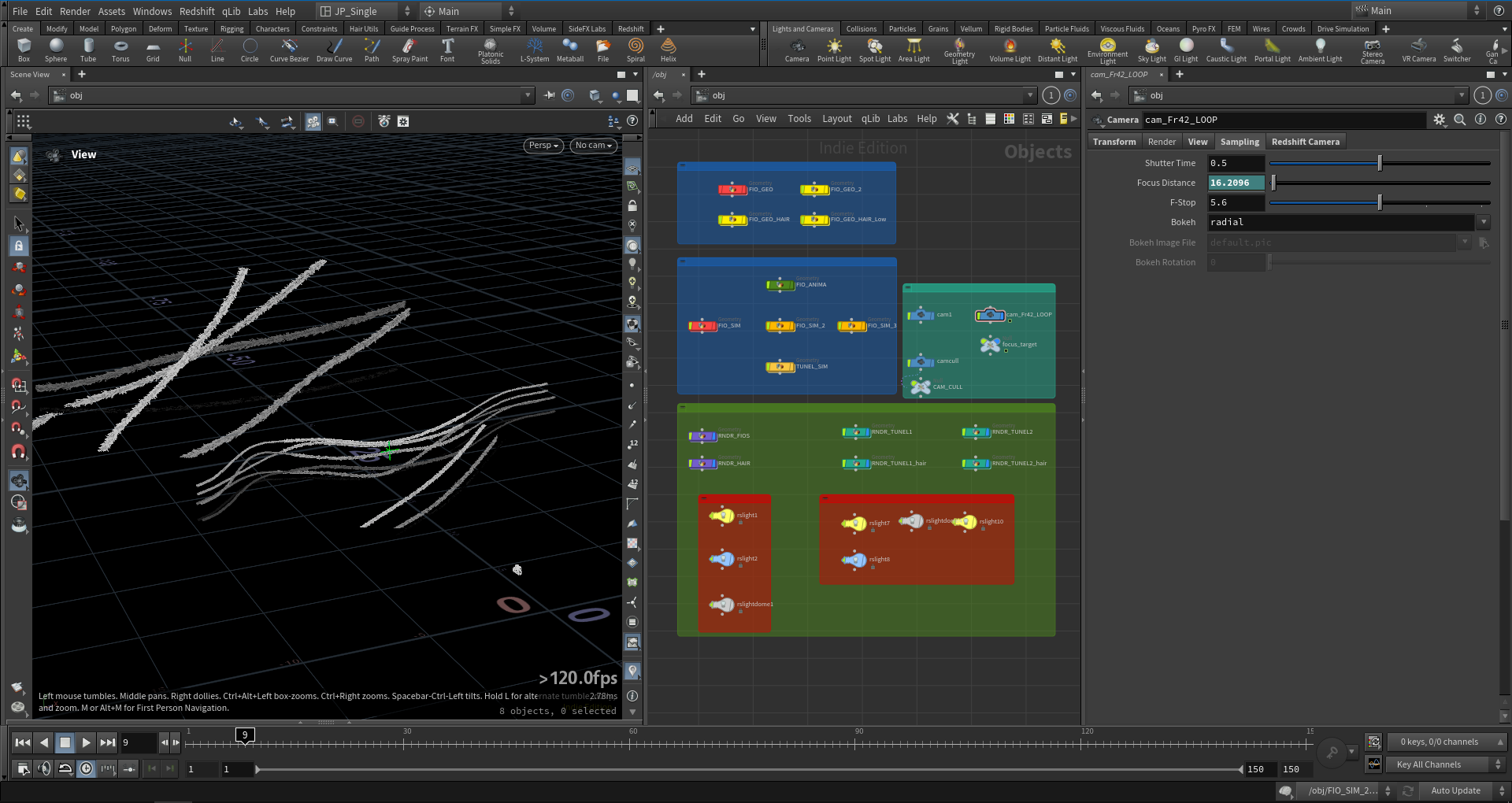Switch to the Redshift Camera tab
This screenshot has width=1512, height=803.
1305,142
